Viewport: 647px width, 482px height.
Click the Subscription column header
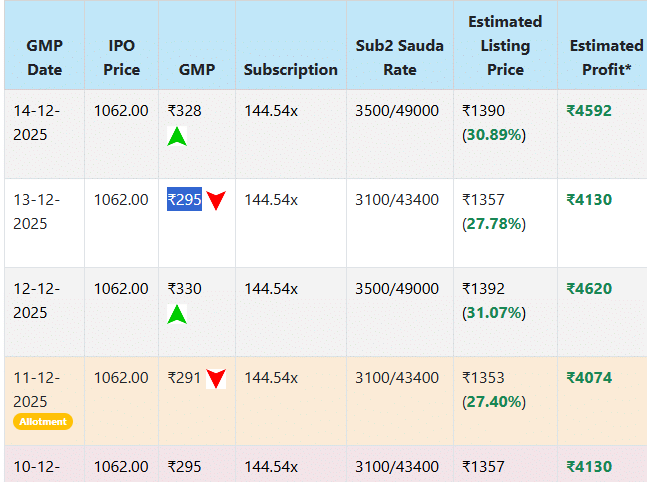[x=290, y=69]
